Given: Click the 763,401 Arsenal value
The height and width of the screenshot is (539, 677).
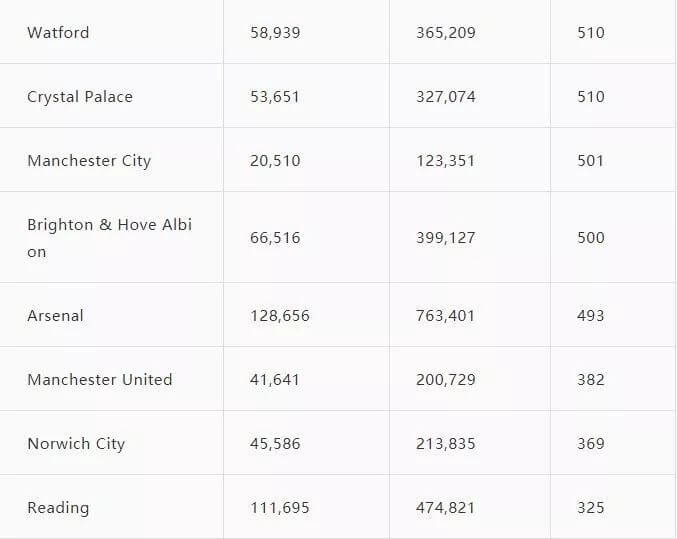Looking at the screenshot, I should 446,316.
